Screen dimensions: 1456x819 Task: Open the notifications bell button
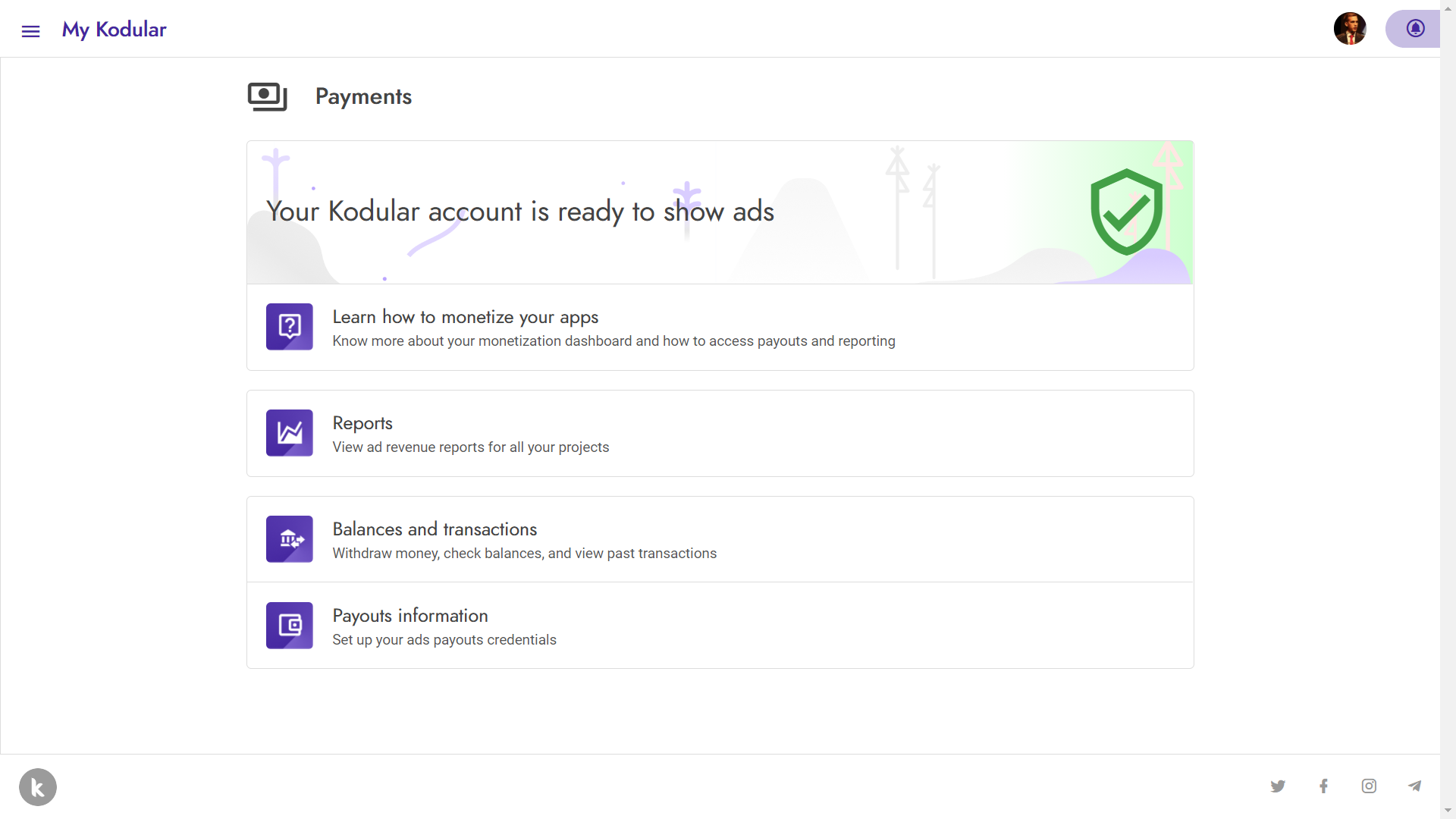1414,29
